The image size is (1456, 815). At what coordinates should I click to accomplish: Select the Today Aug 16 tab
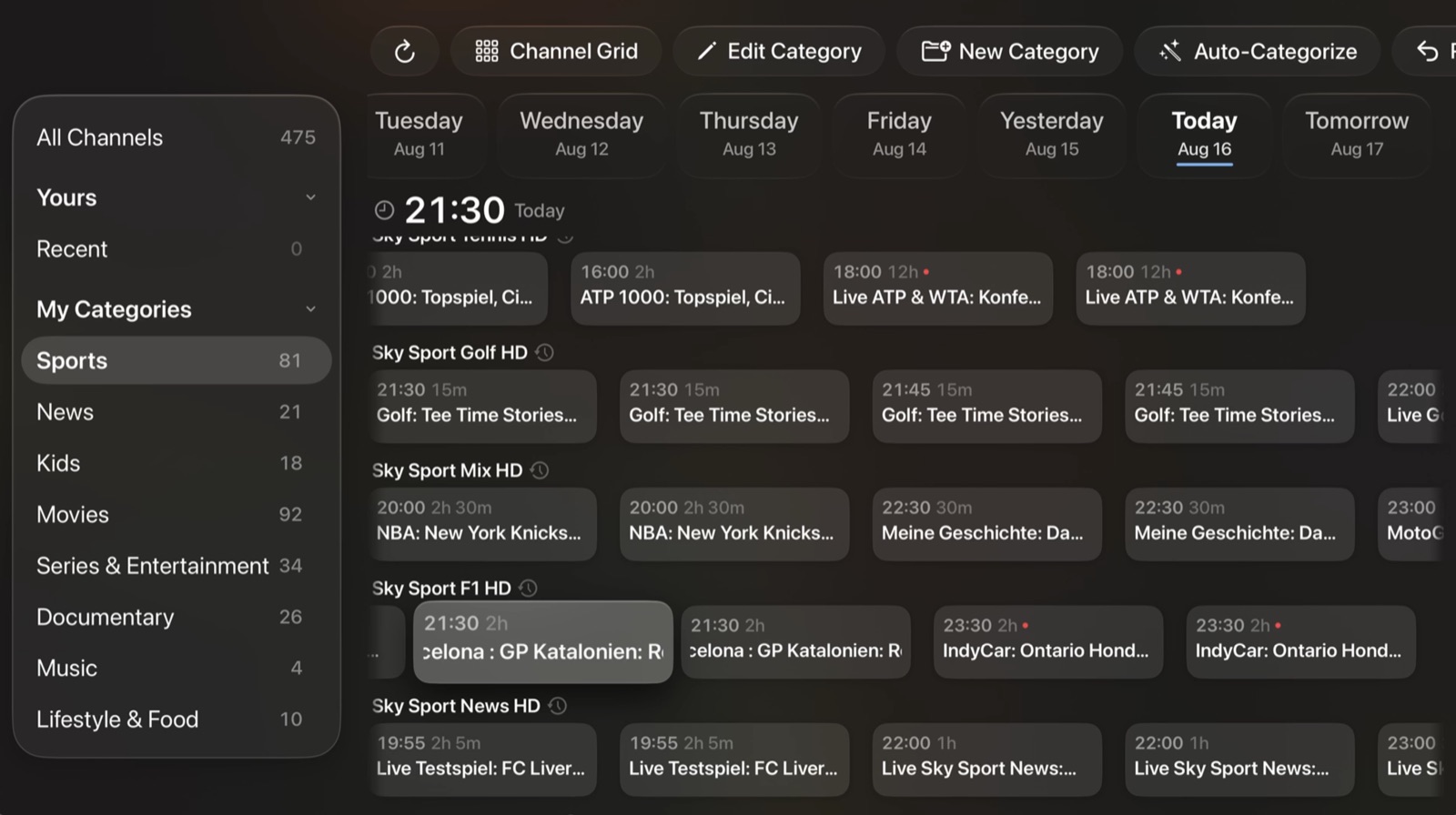1204,134
